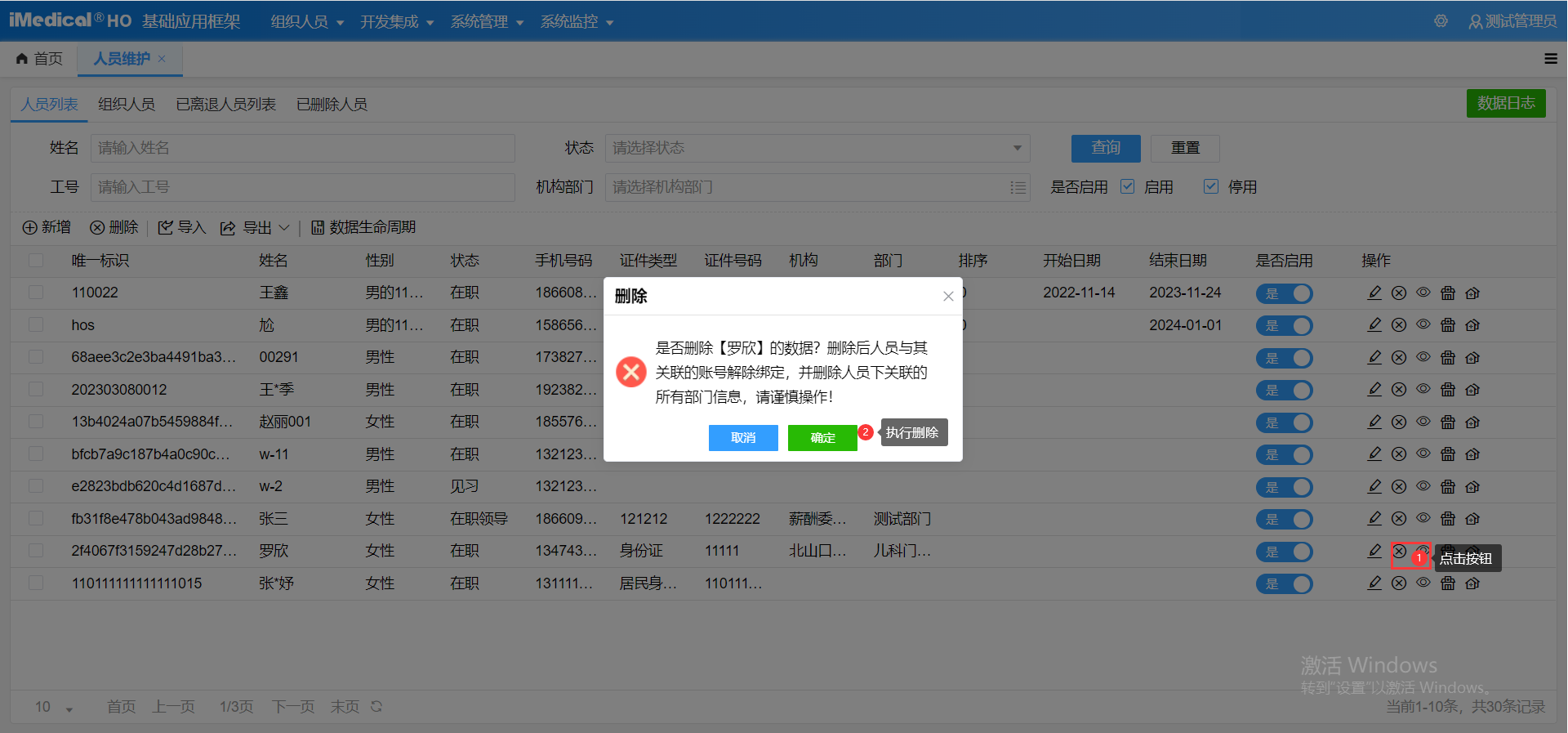Click department house icon in 张*妤 row
Viewport: 1568px width, 733px height.
(1472, 583)
